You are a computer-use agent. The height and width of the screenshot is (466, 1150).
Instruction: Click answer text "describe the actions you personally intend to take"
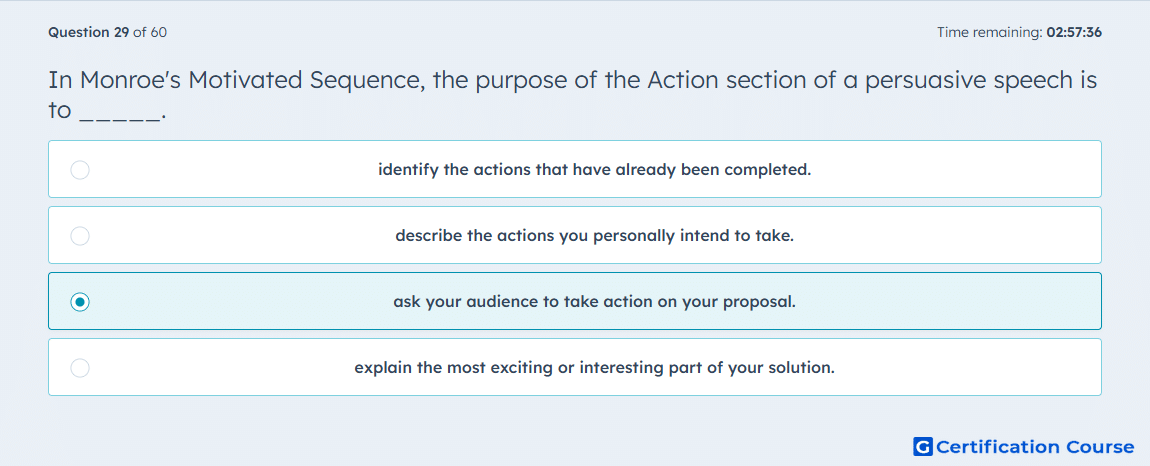pyautogui.click(x=595, y=236)
